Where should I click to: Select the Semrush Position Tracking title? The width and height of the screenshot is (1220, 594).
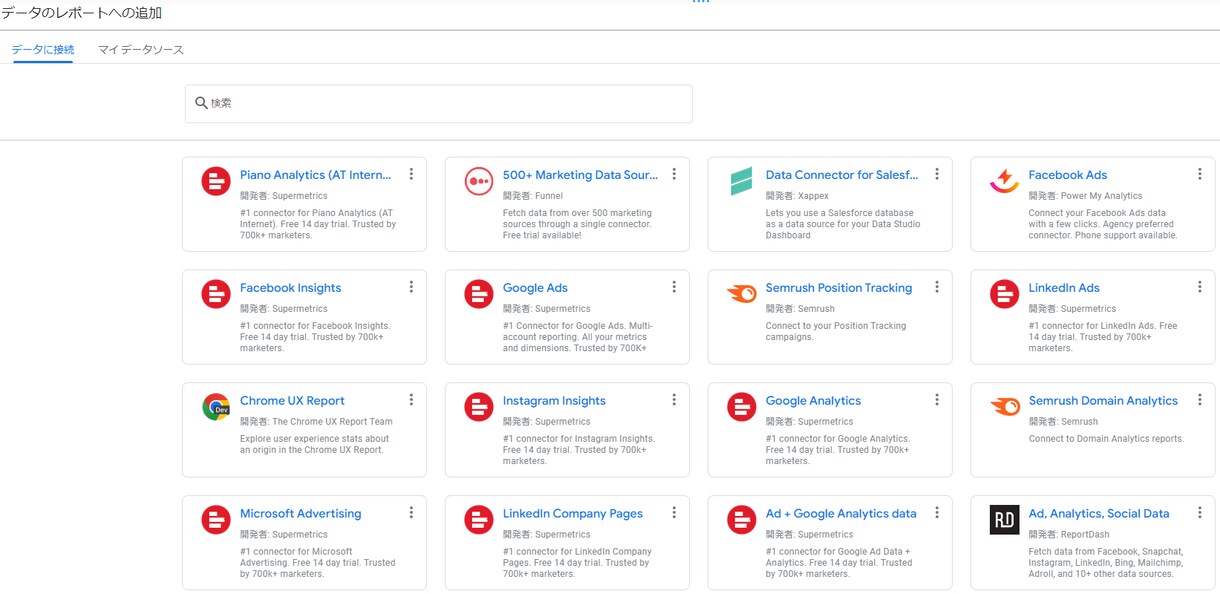839,288
